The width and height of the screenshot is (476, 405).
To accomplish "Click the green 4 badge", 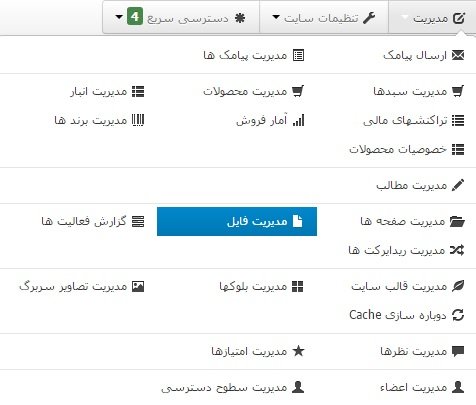I will (135, 16).
